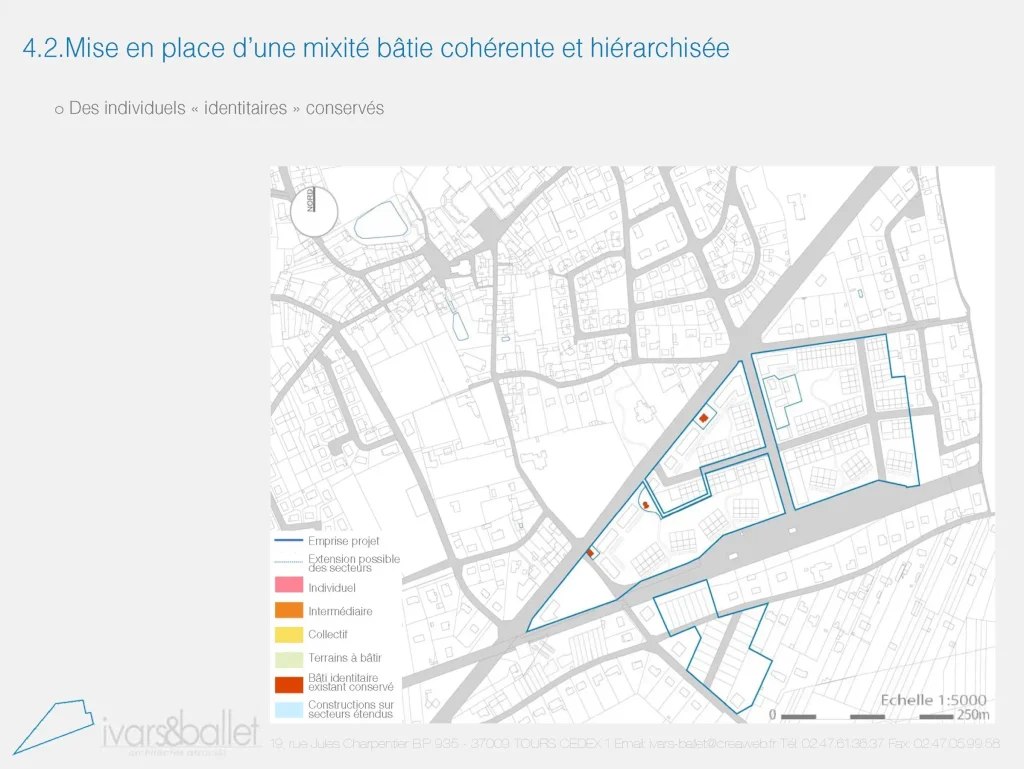1024x769 pixels.
Task: Click the light green Terrains à bâtir swatch
Action: tap(288, 658)
